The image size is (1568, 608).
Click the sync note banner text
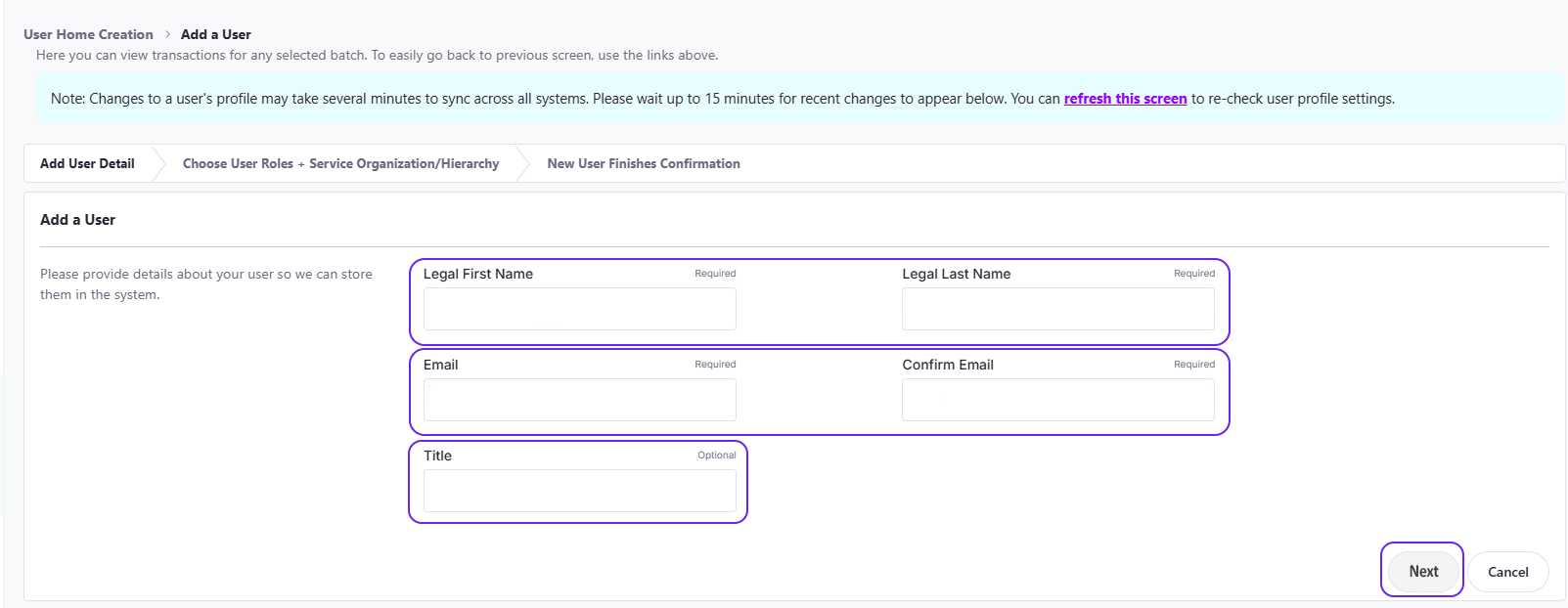548,99
